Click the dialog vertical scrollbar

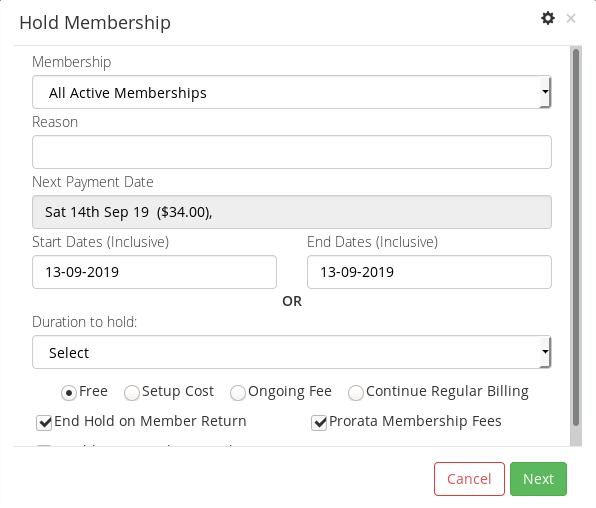(576, 237)
